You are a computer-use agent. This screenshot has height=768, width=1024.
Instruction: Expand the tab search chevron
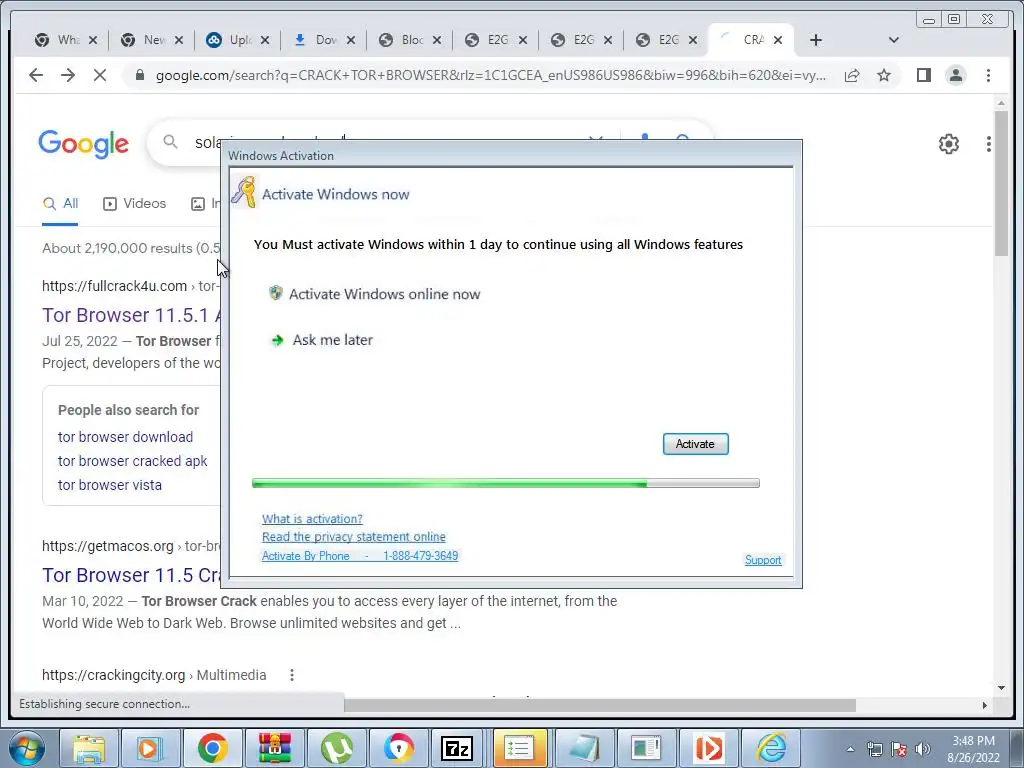893,40
